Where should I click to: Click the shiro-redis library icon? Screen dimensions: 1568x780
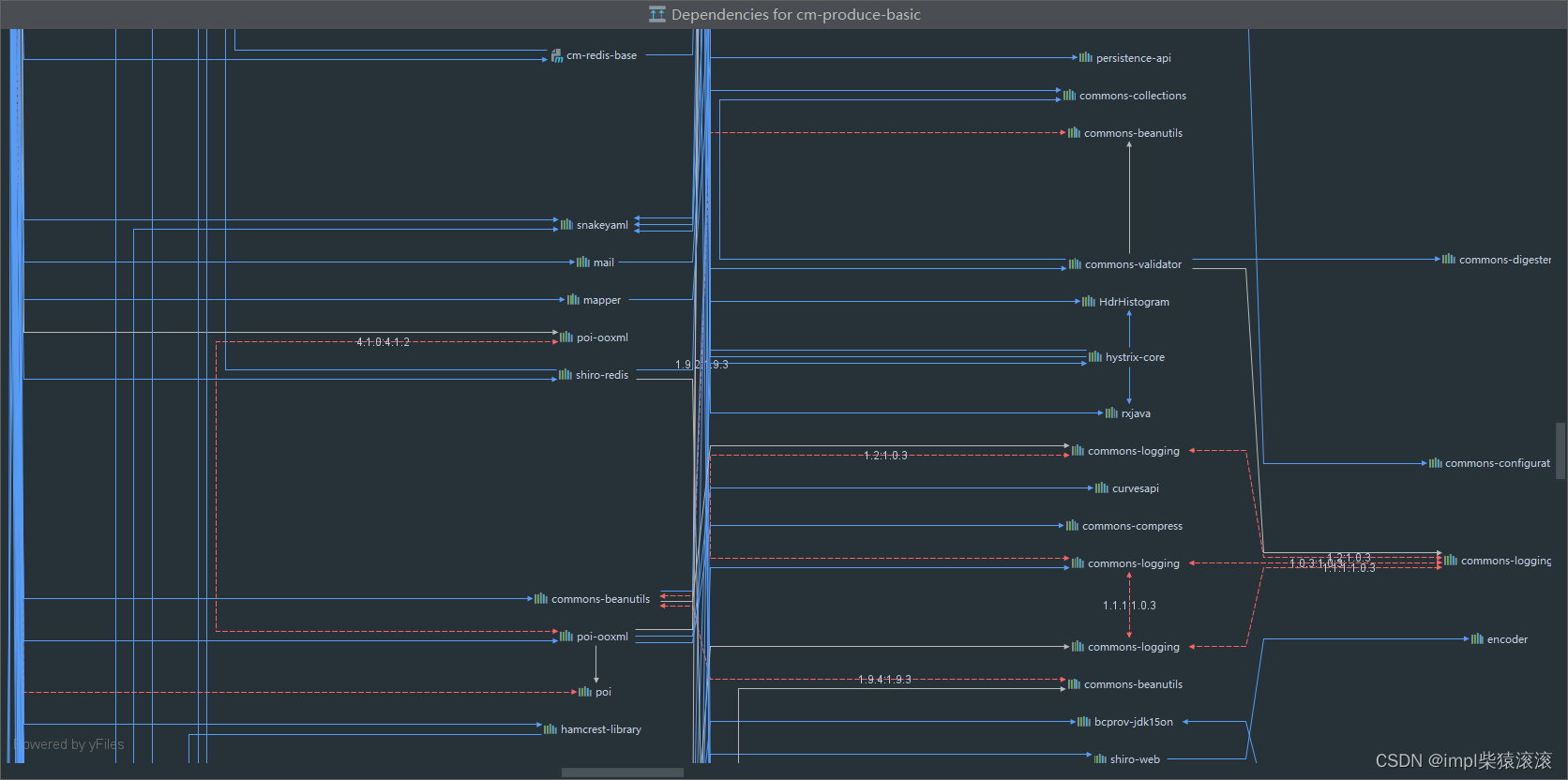pos(565,375)
